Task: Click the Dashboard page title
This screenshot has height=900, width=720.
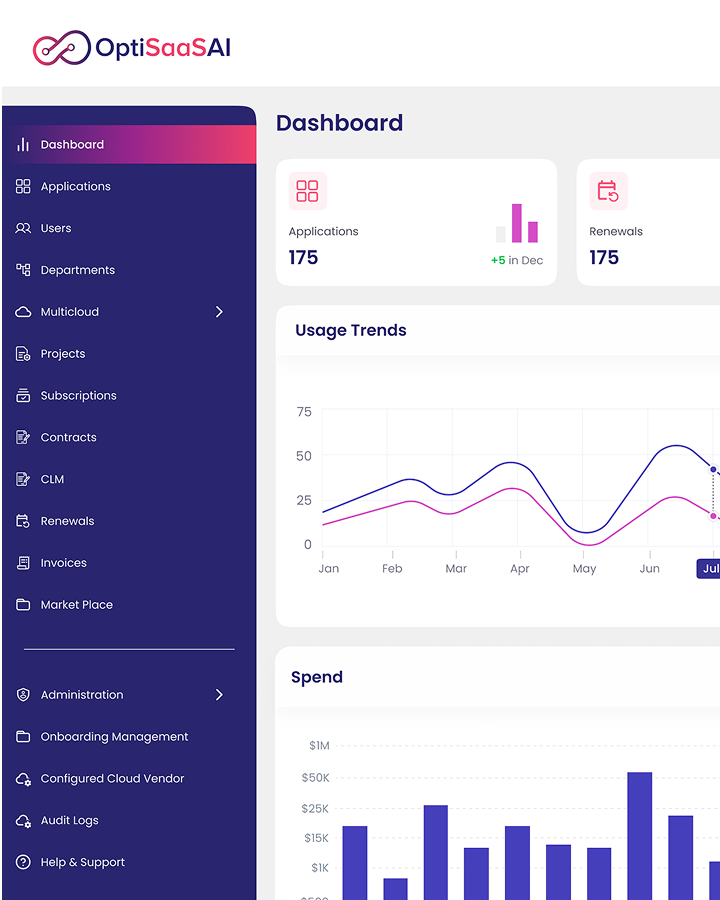Action: pyautogui.click(x=339, y=123)
